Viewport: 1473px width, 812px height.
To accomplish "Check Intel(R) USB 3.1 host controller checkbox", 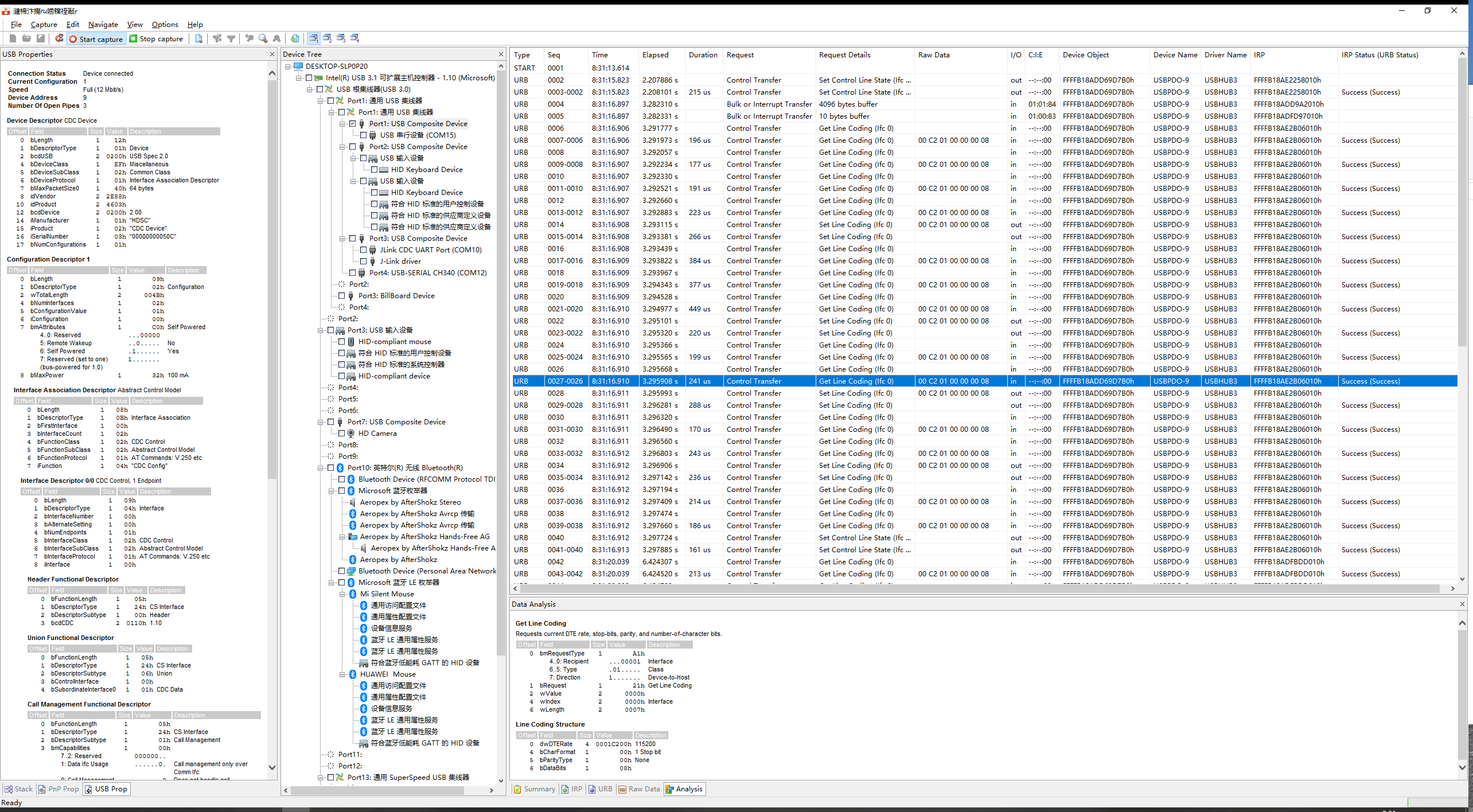I will (309, 77).
